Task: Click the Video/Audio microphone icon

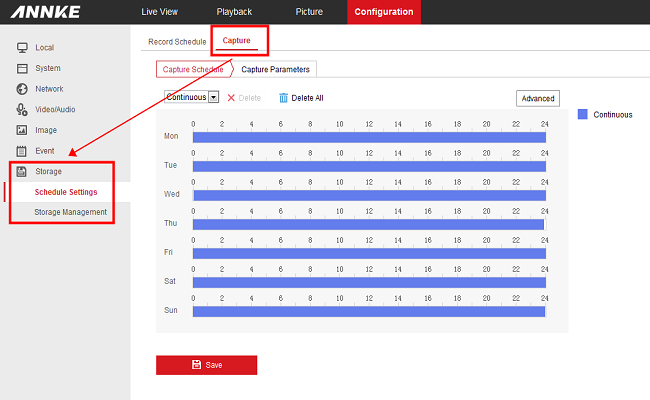Action: (22, 109)
